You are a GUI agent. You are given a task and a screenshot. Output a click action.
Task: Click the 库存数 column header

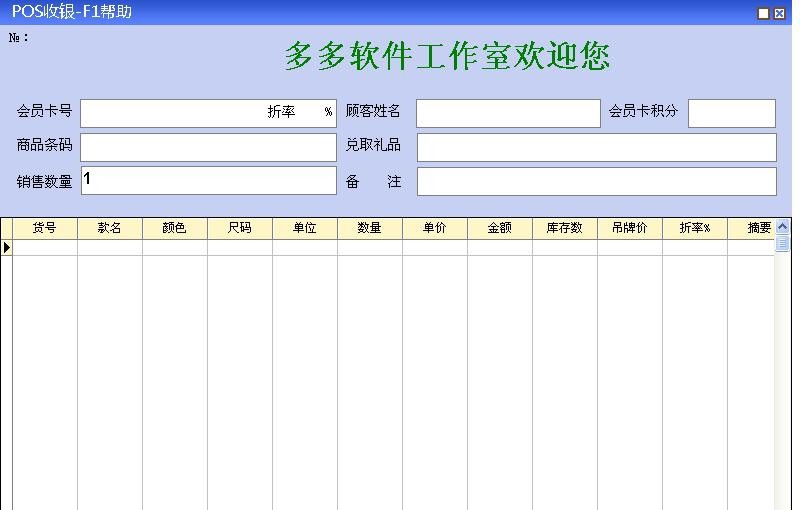coord(565,228)
